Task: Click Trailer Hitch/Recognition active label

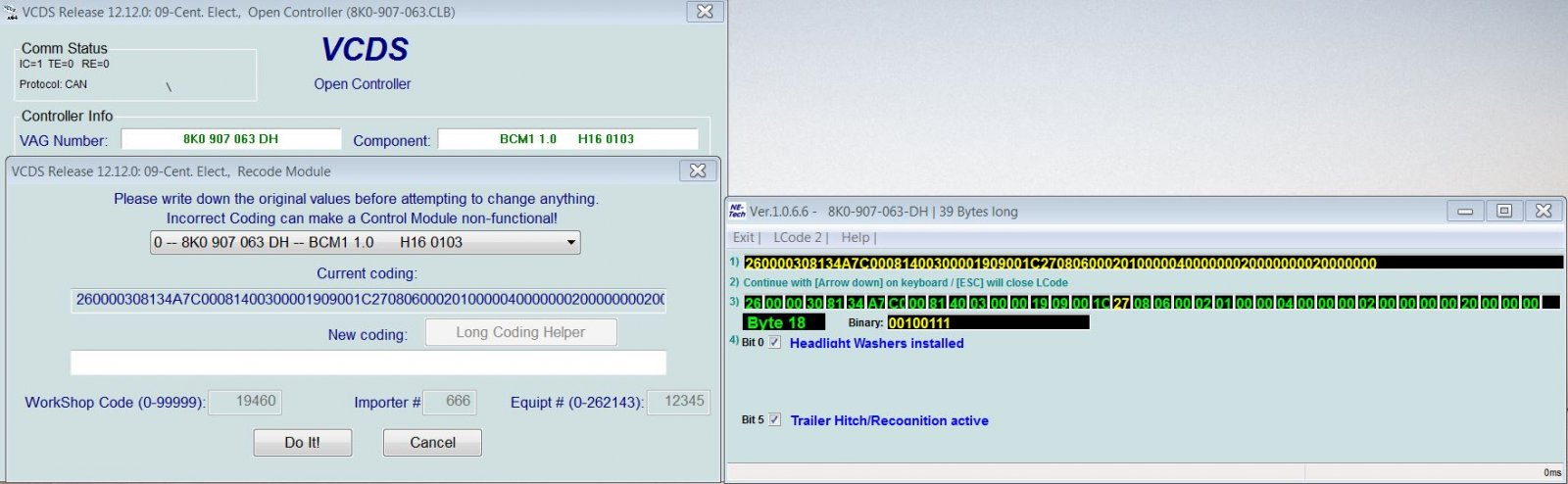Action: point(890,420)
